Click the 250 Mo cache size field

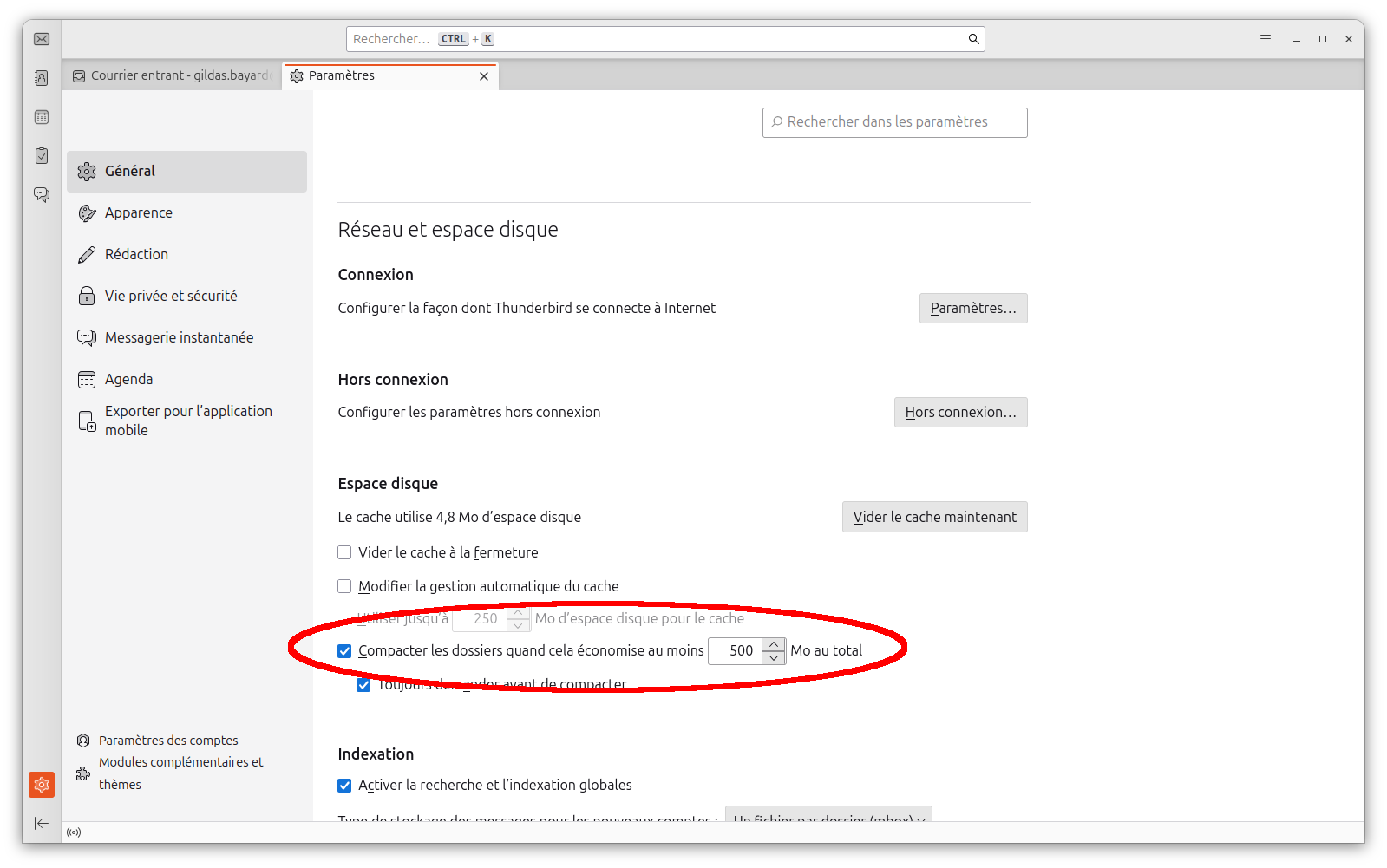click(480, 619)
